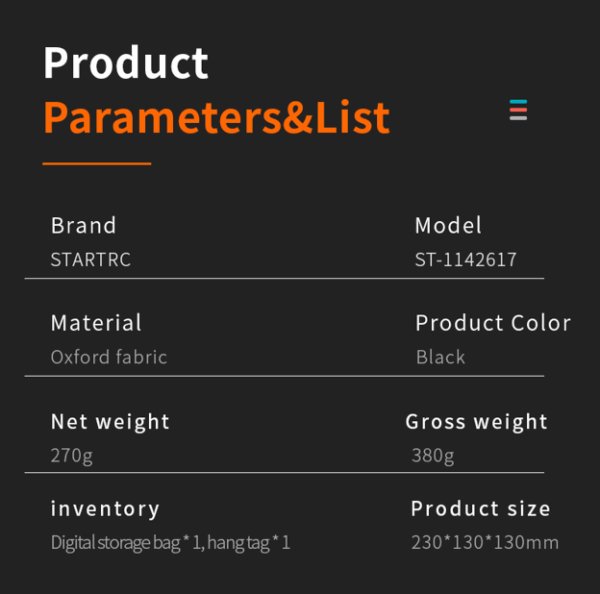Select the Net weight label

[x=110, y=422]
